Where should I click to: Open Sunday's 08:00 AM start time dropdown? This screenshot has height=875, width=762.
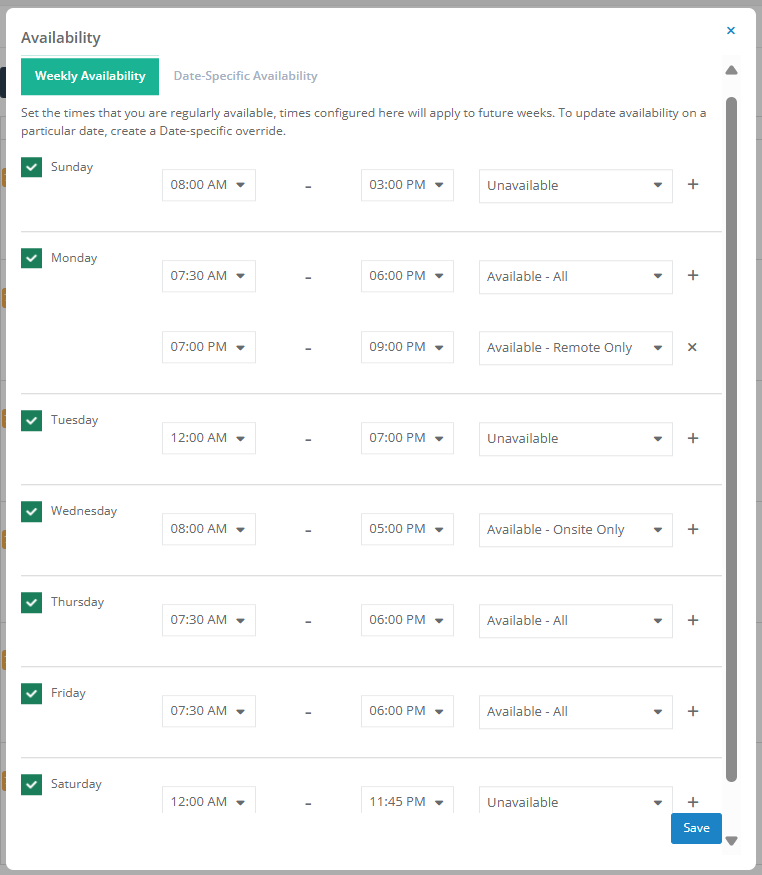(x=209, y=185)
